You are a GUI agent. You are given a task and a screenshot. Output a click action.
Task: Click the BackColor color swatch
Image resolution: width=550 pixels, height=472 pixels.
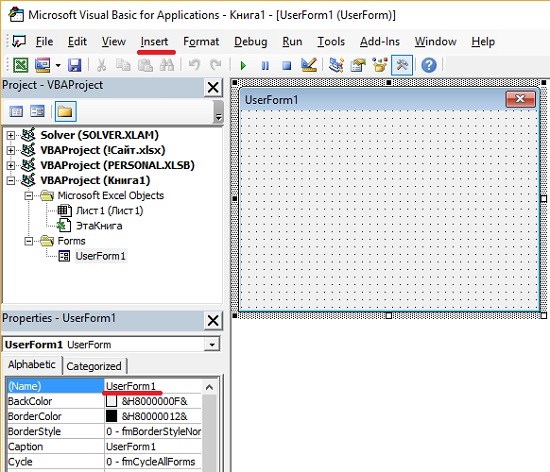tap(111, 401)
